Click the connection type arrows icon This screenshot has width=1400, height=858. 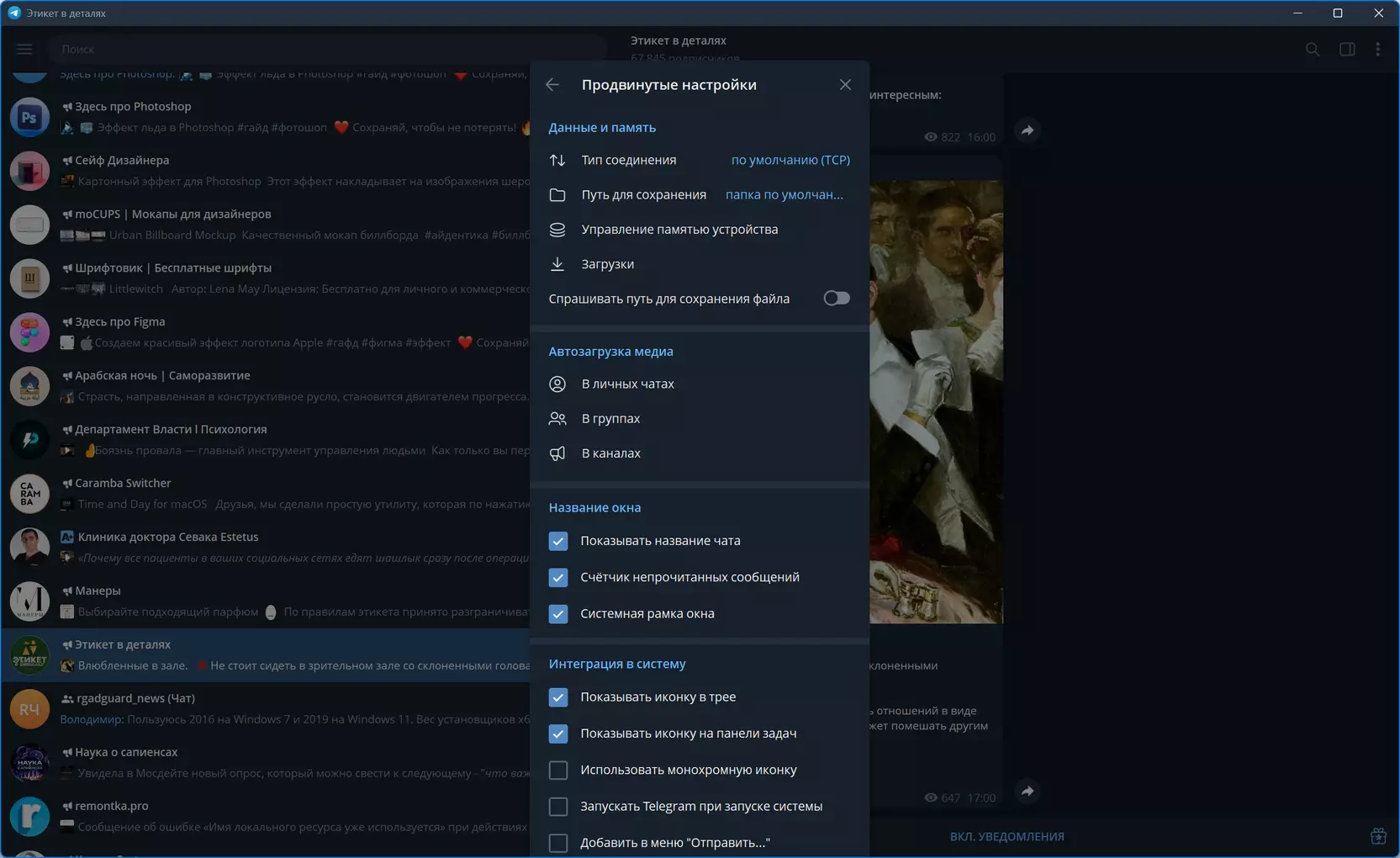[557, 160]
